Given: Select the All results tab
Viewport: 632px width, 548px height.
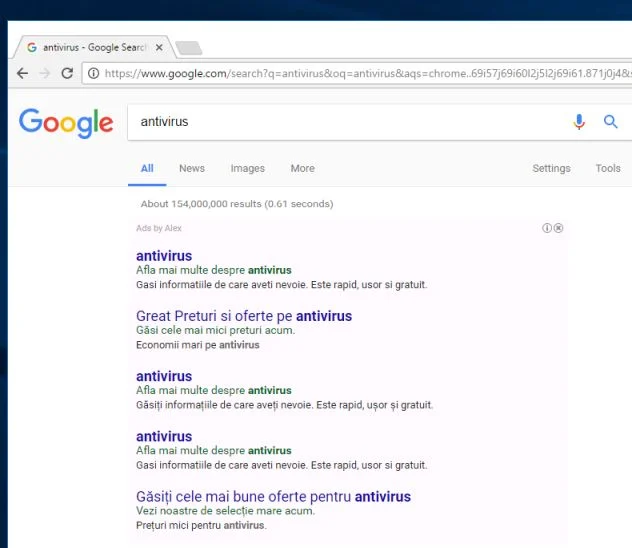Looking at the screenshot, I should [147, 168].
